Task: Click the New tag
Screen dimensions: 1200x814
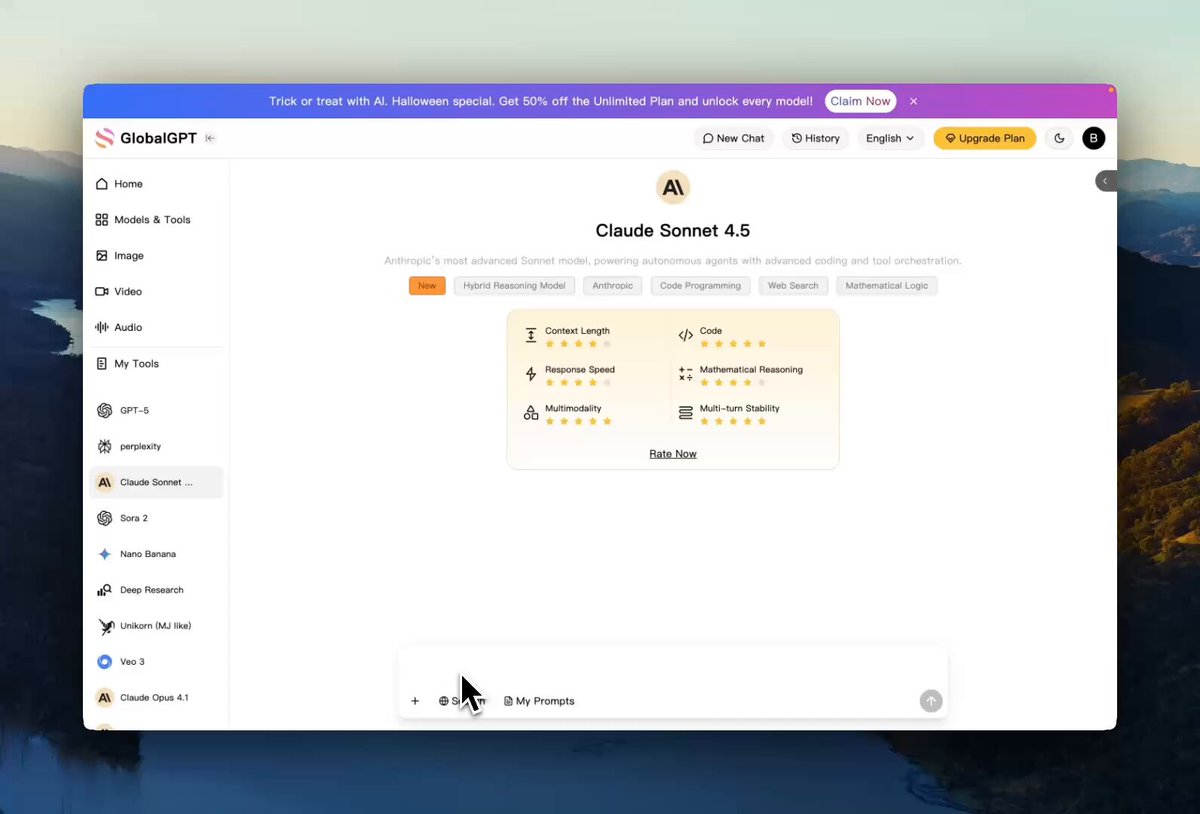Action: pos(427,286)
